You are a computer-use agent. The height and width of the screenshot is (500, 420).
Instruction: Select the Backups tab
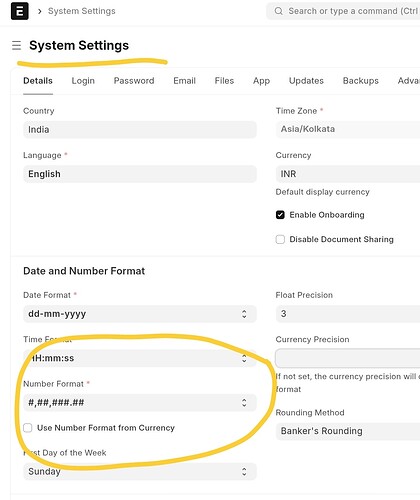pyautogui.click(x=361, y=81)
